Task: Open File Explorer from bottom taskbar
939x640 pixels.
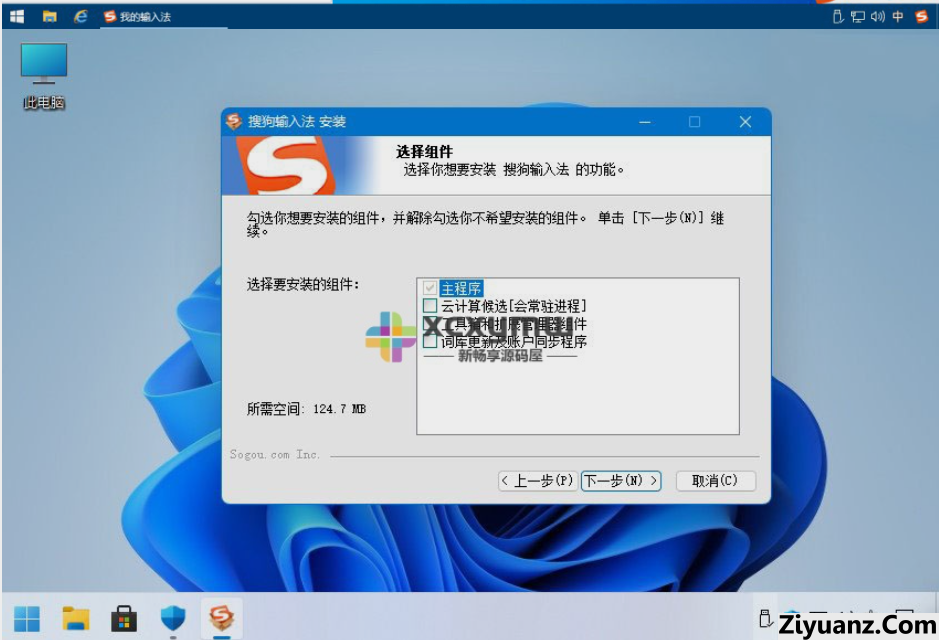Action: tap(76, 619)
